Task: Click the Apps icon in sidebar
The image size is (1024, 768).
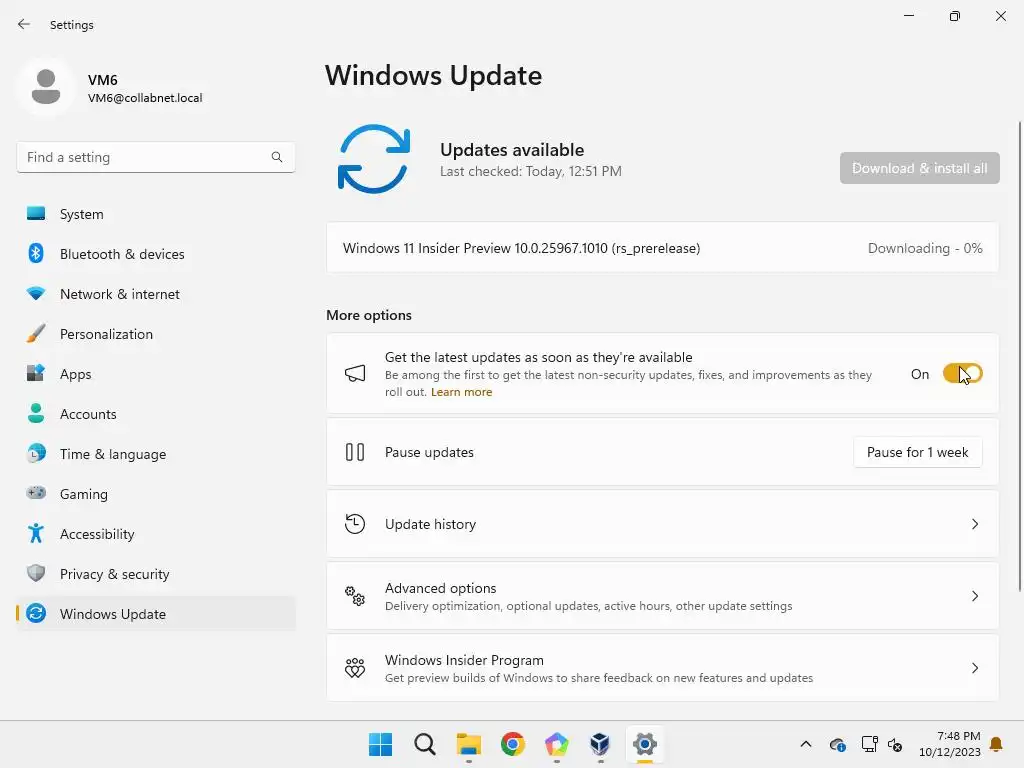Action: pos(36,374)
